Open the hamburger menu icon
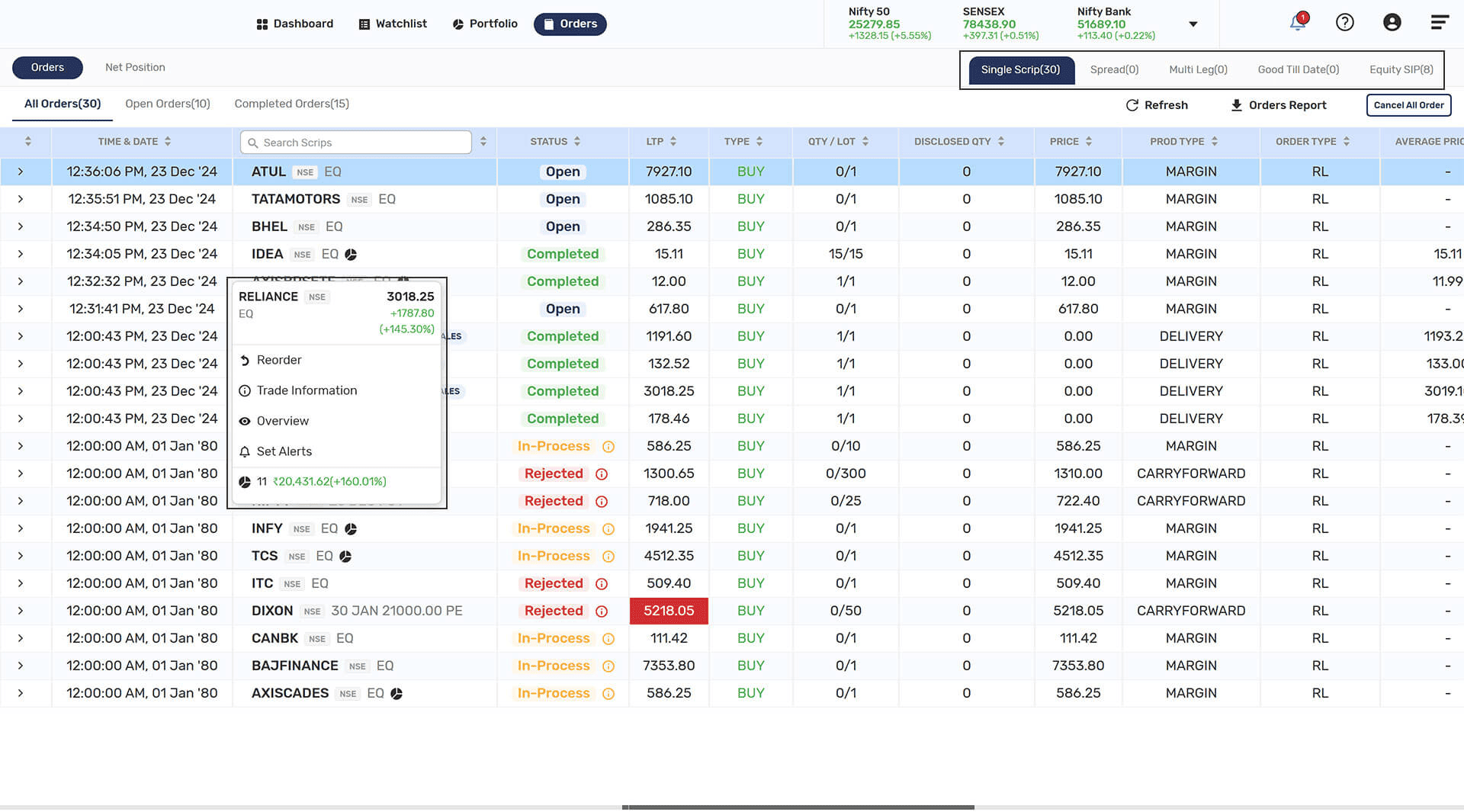Image resolution: width=1464 pixels, height=812 pixels. click(x=1440, y=23)
